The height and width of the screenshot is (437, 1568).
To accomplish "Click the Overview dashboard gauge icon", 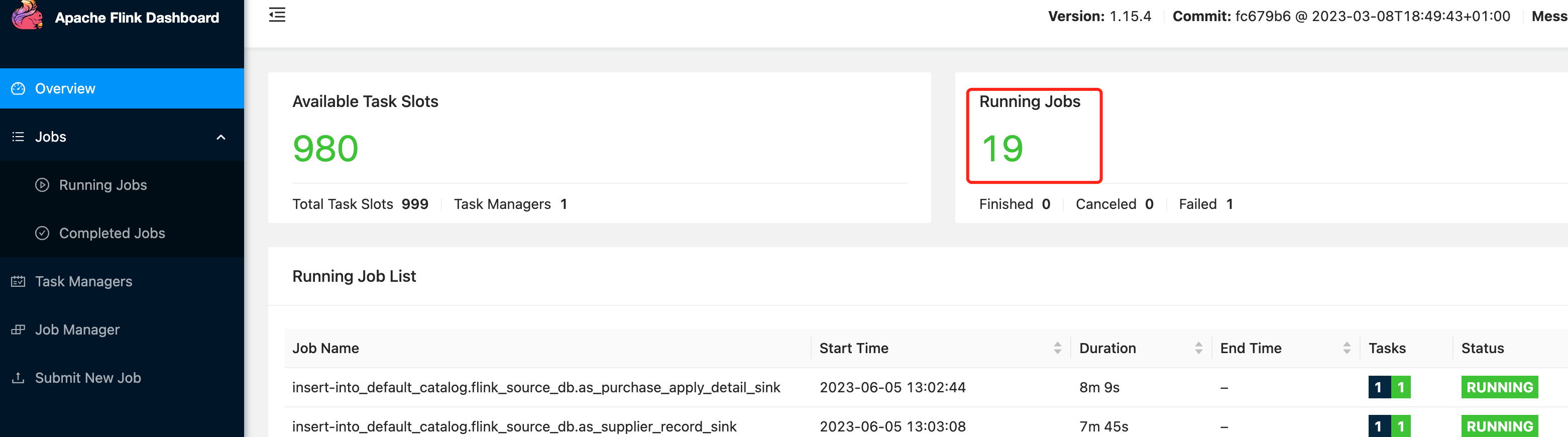I will [18, 89].
